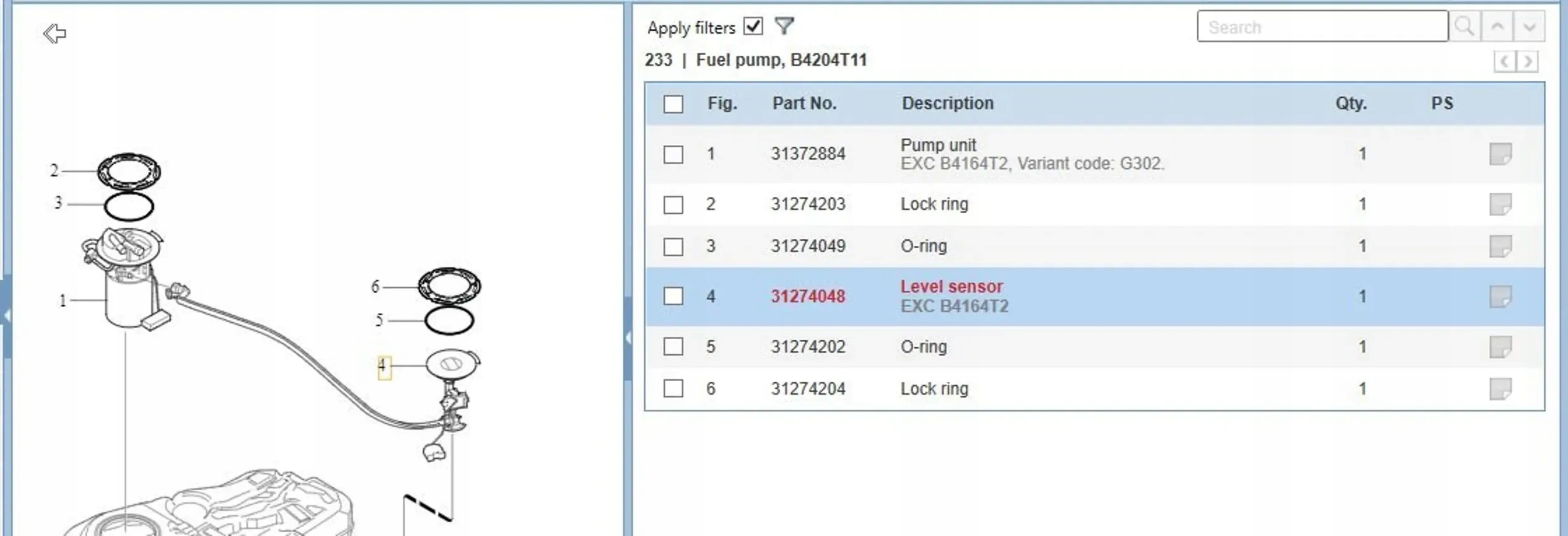
Task: Check the select-all header checkbox
Action: (673, 104)
